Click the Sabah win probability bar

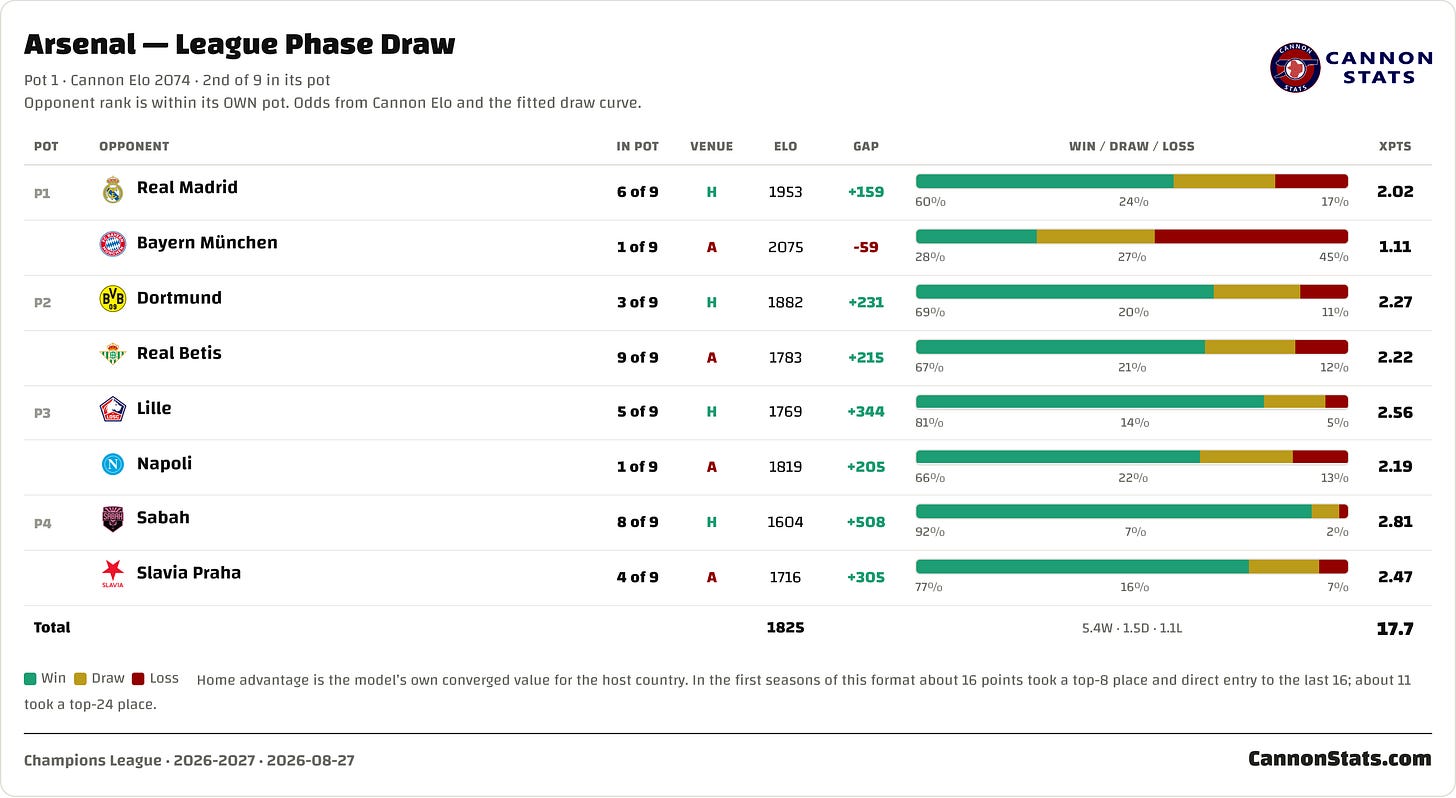1114,511
